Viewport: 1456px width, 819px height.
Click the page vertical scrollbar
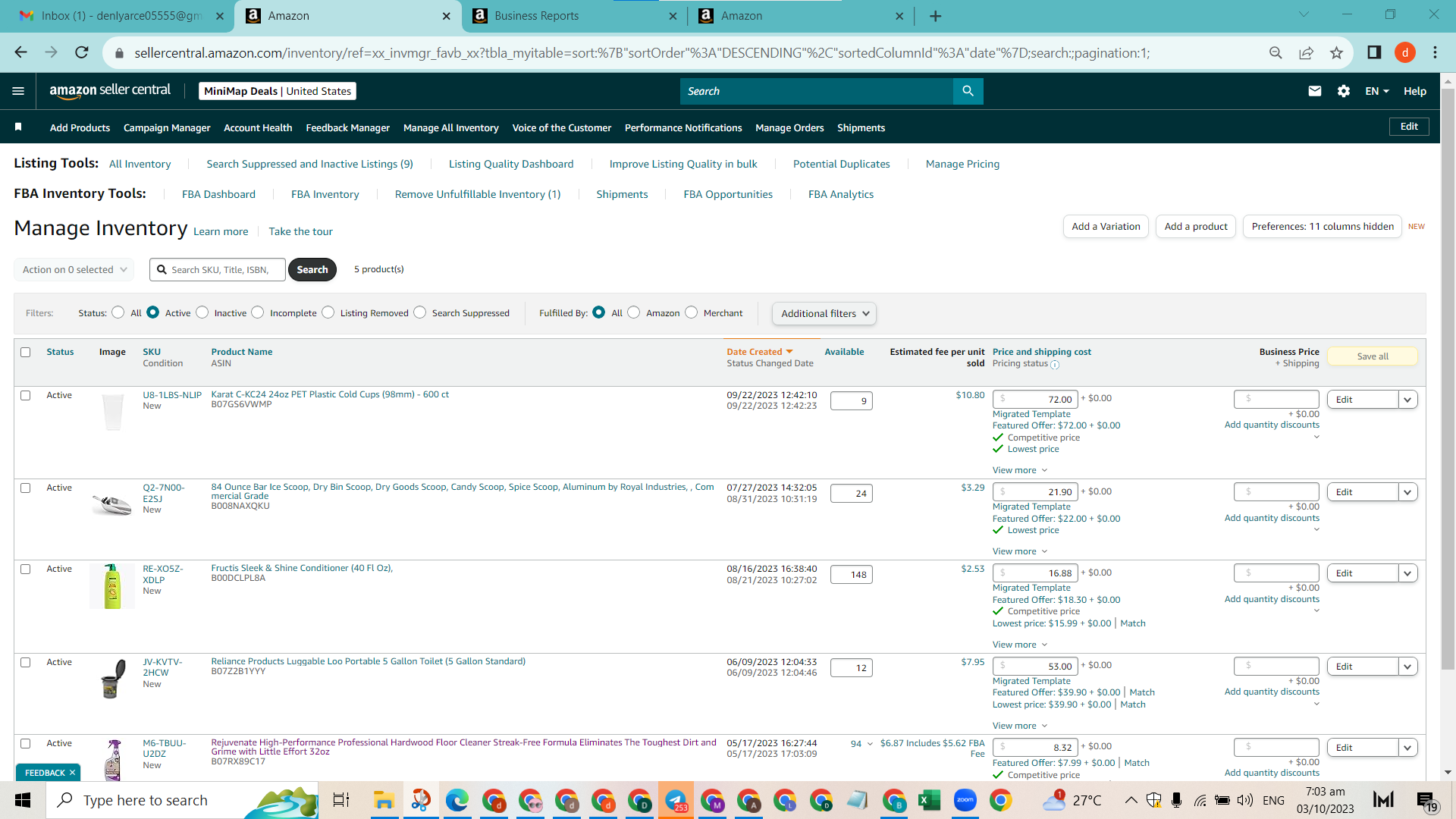[x=1448, y=379]
